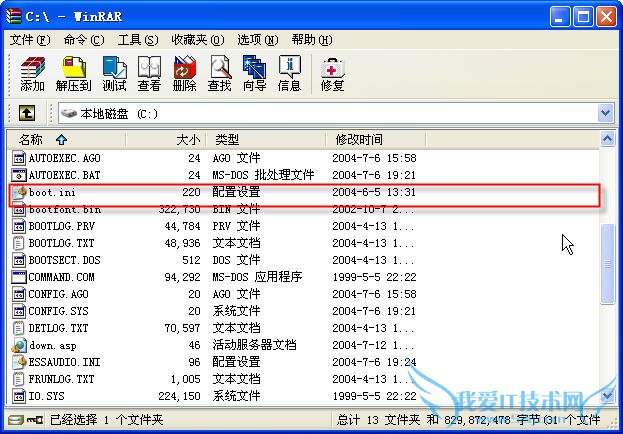Sort by 类型 column header
Viewport: 623px width, 434px height.
[266, 140]
